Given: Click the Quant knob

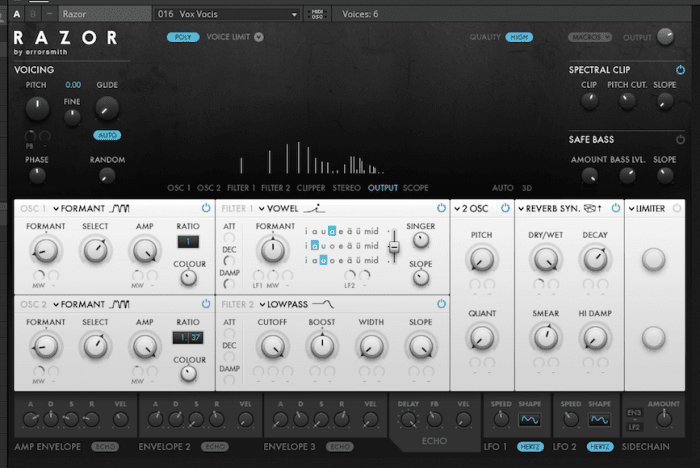Looking at the screenshot, I should click(481, 338).
